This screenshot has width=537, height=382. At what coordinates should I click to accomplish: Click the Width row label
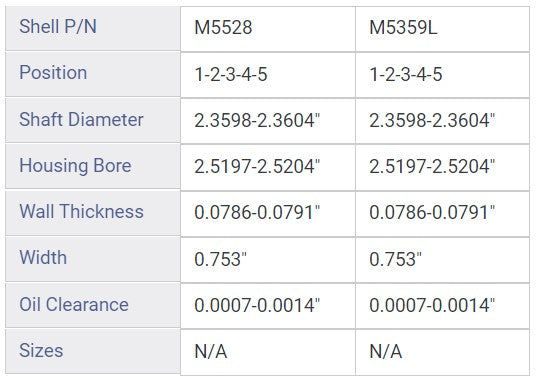93,259
